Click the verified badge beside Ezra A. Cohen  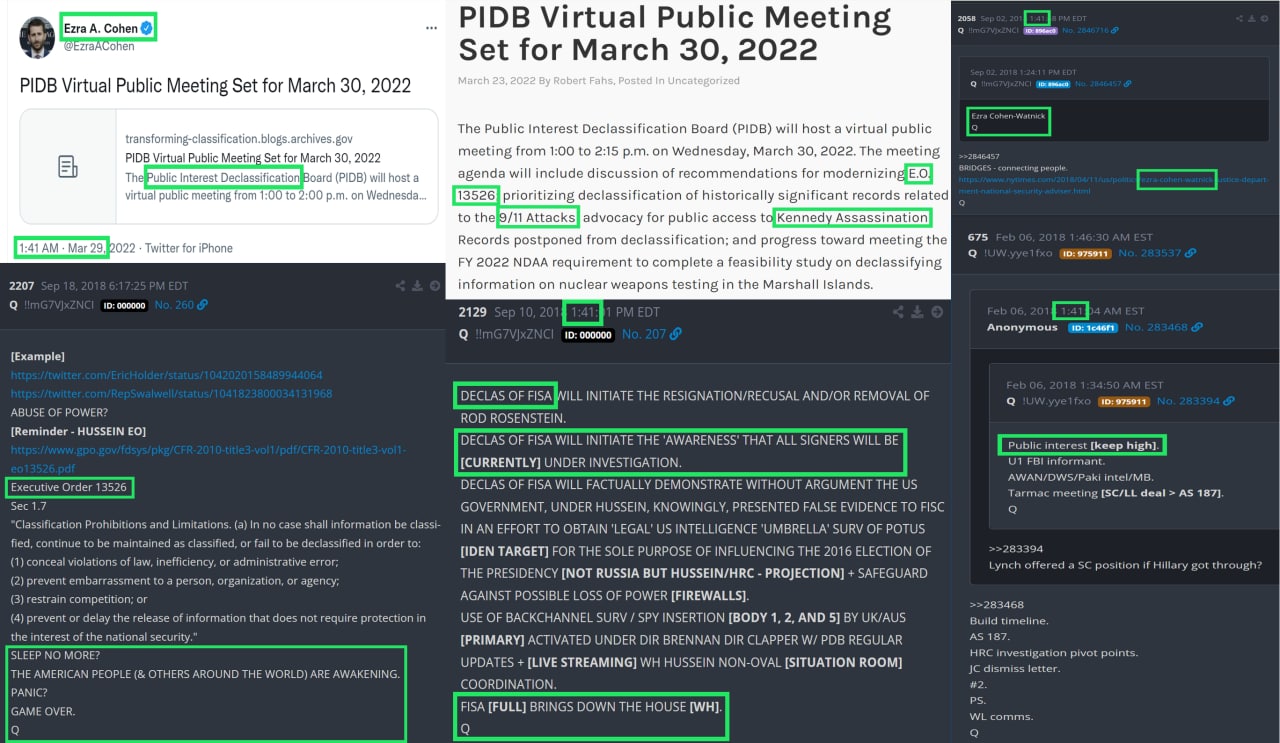tap(147, 29)
